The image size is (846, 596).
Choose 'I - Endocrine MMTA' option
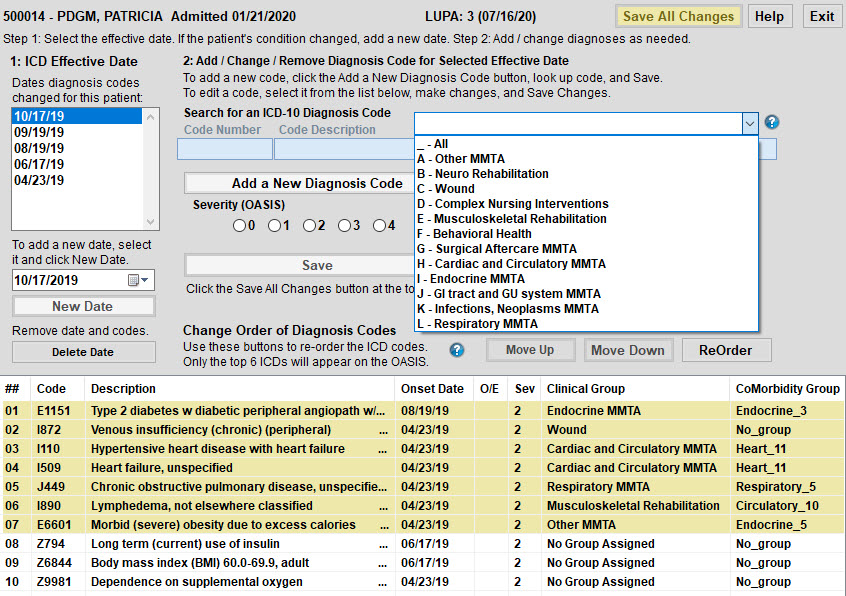point(586,279)
